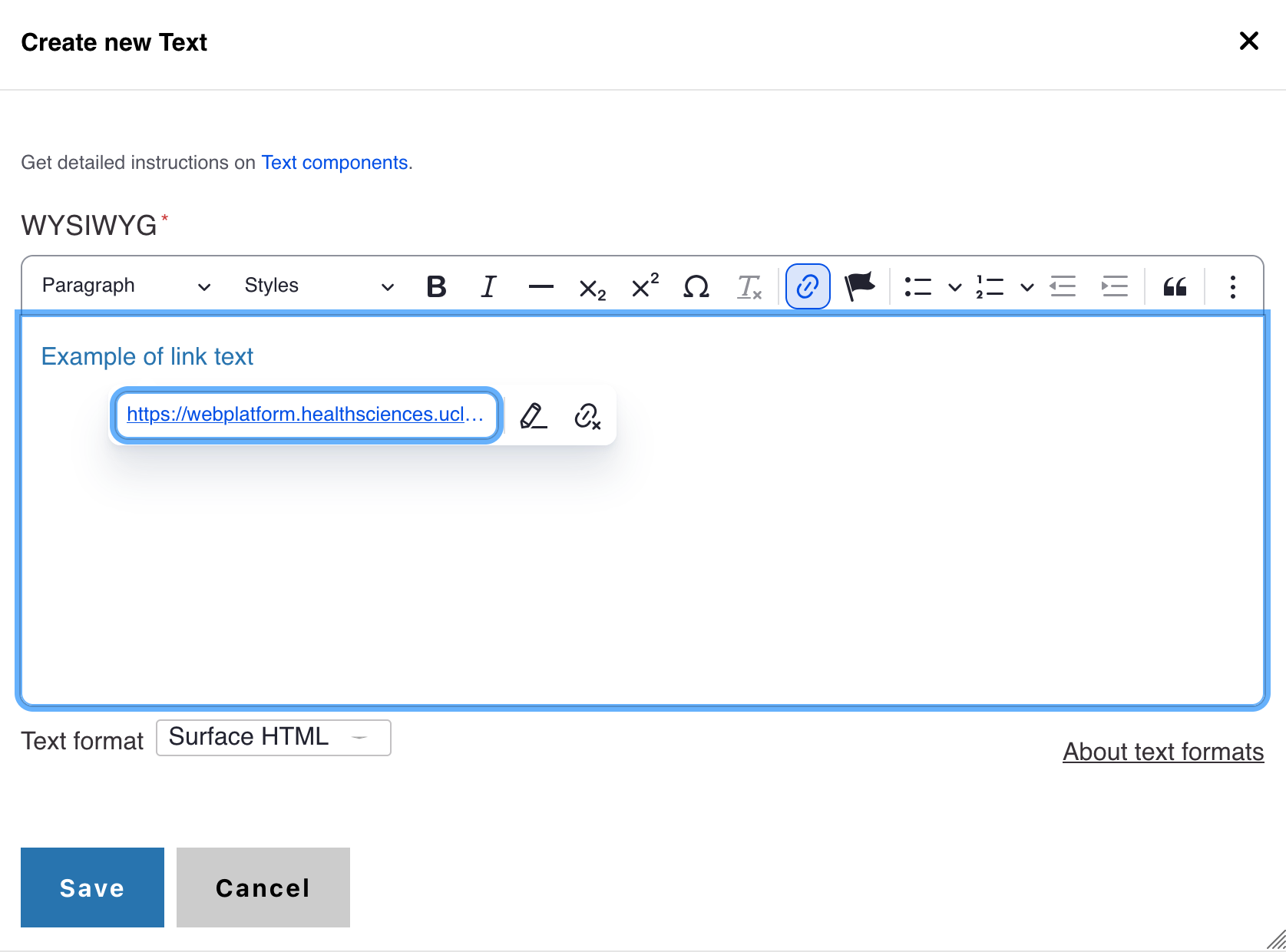Open the Text components instructions link
Image resolution: width=1286 pixels, height=952 pixels.
(x=335, y=163)
